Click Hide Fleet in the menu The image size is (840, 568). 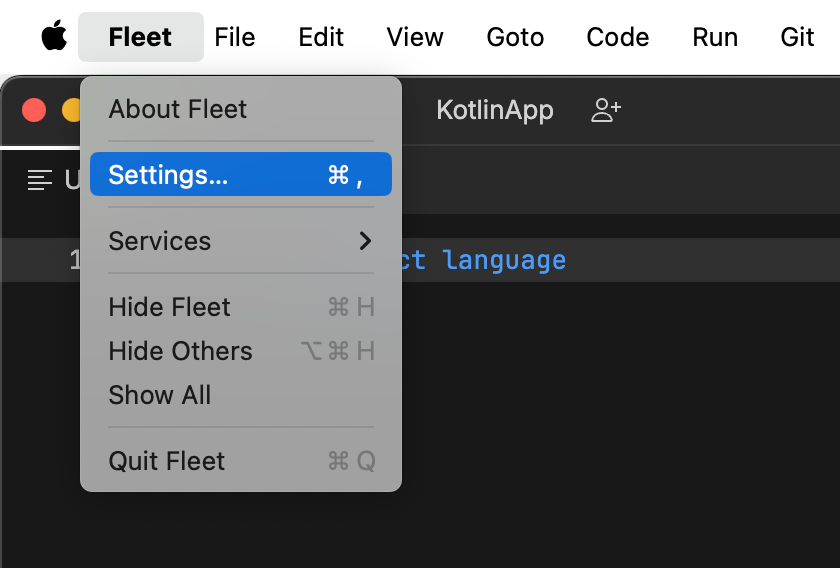click(x=170, y=307)
